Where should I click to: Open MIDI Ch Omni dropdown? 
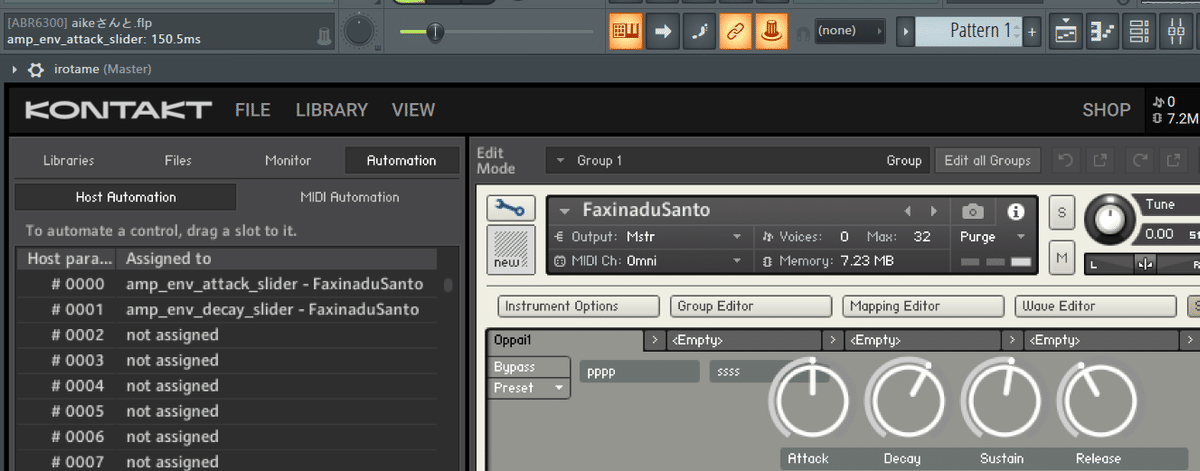648,261
